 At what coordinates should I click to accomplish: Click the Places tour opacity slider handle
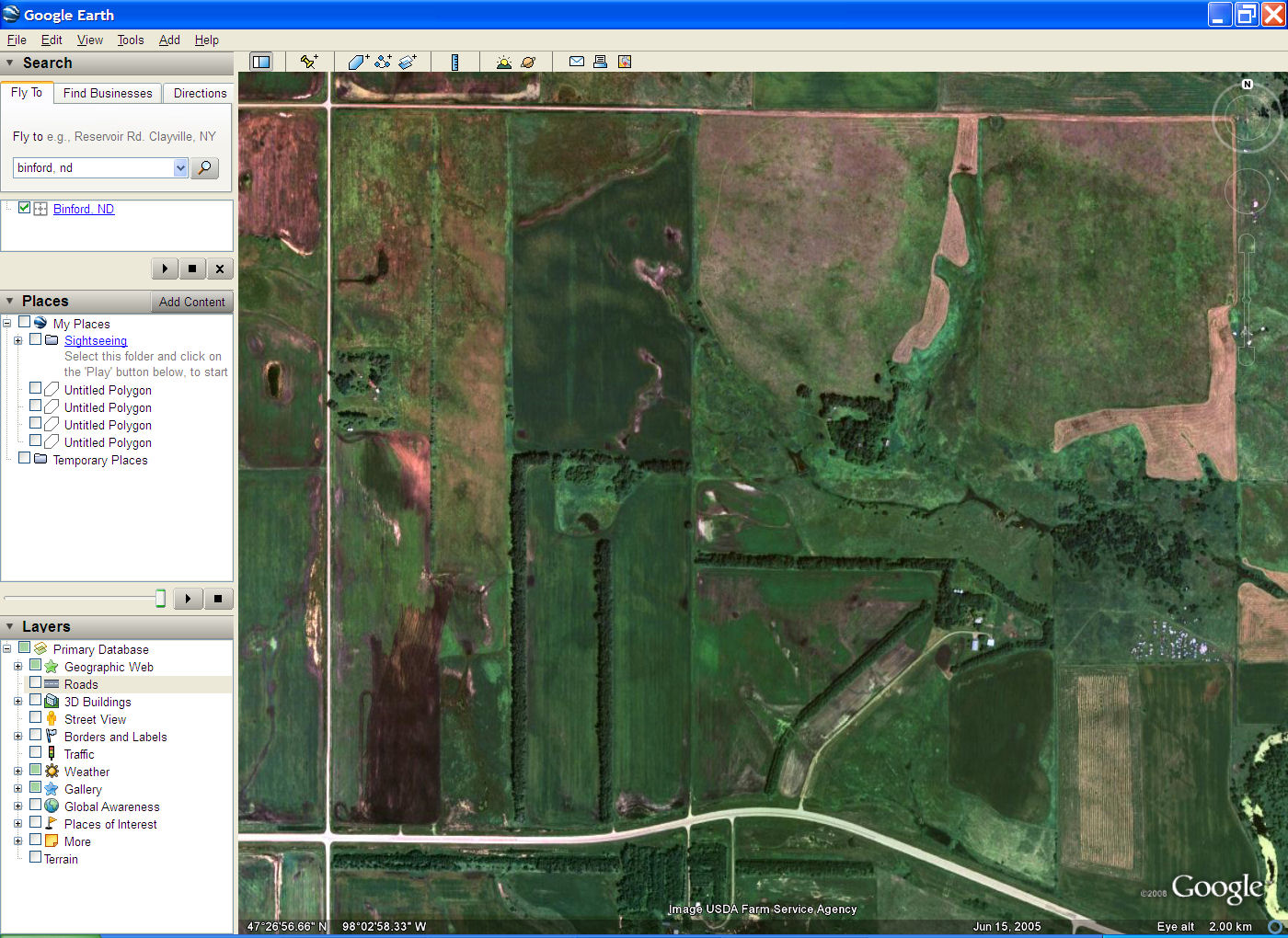pyautogui.click(x=160, y=599)
